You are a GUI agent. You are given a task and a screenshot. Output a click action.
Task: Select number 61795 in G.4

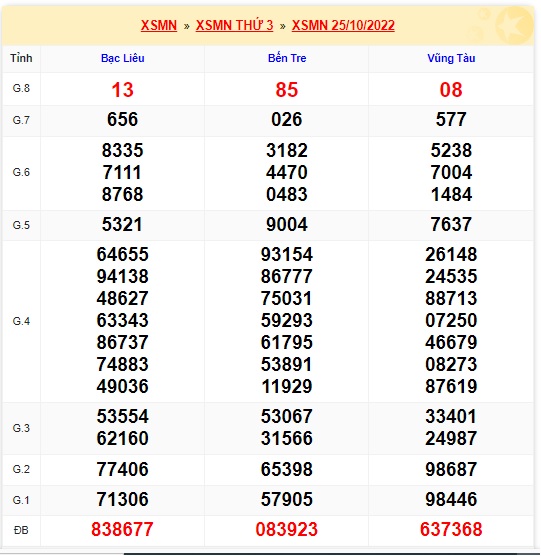287,342
